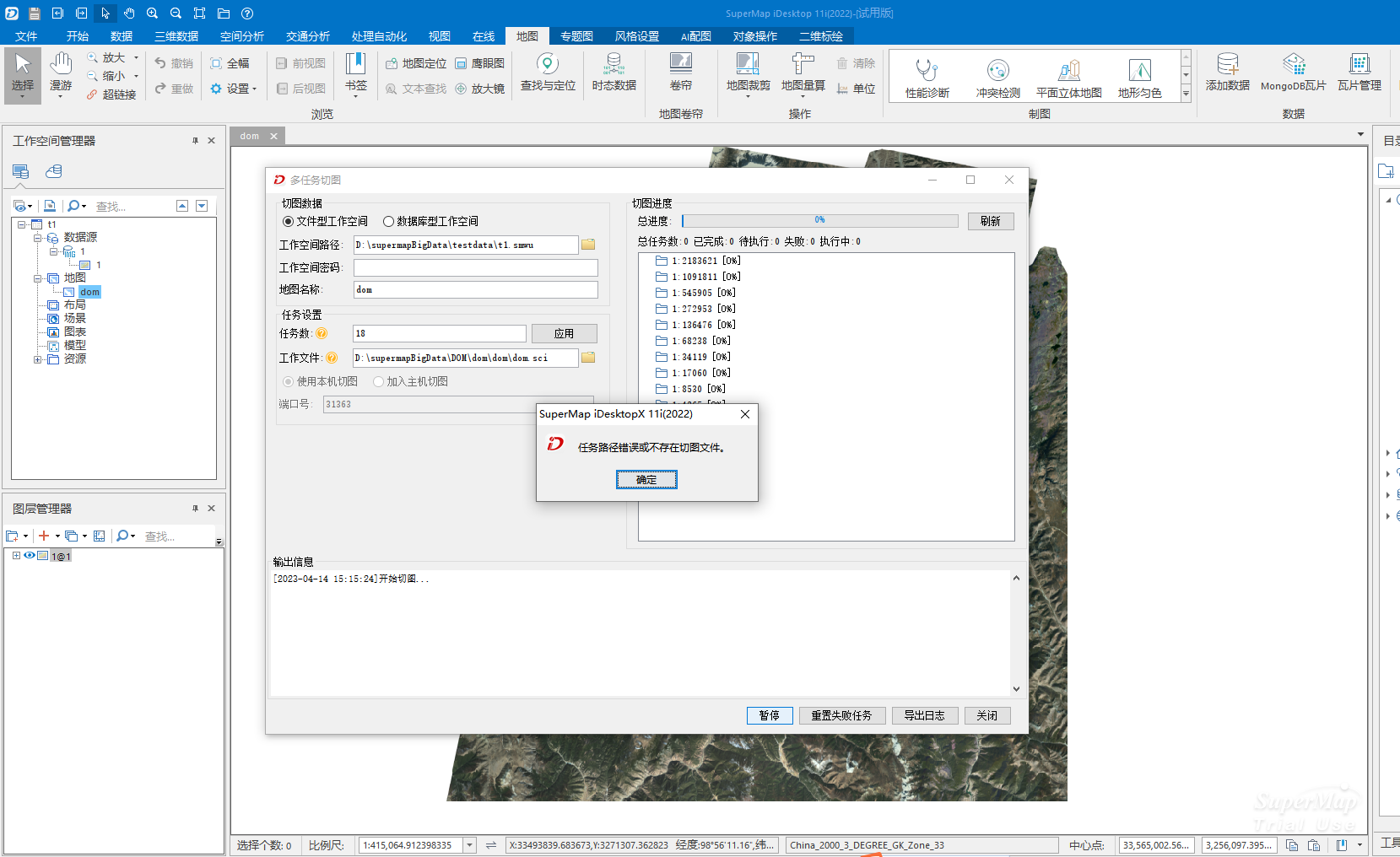Collapse the 地图 tree node
This screenshot has width=1400, height=857.
(x=37, y=278)
